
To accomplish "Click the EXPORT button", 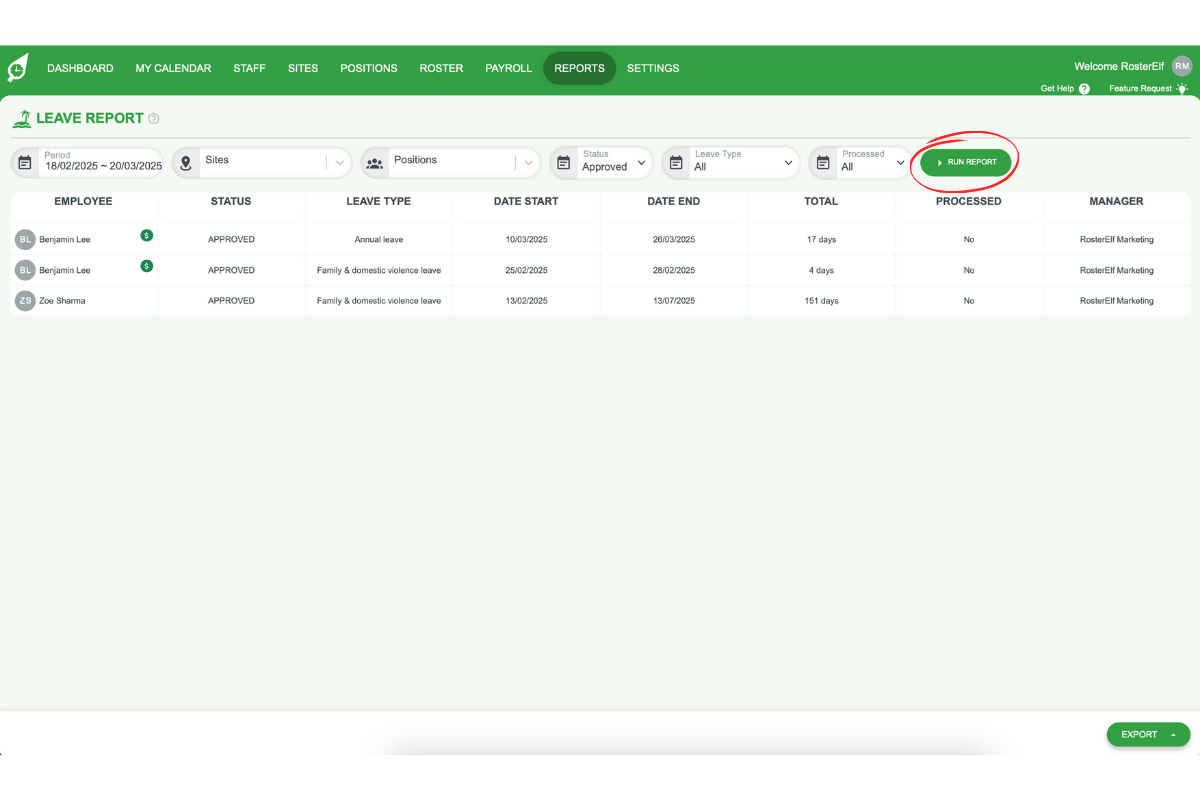I will click(1141, 734).
